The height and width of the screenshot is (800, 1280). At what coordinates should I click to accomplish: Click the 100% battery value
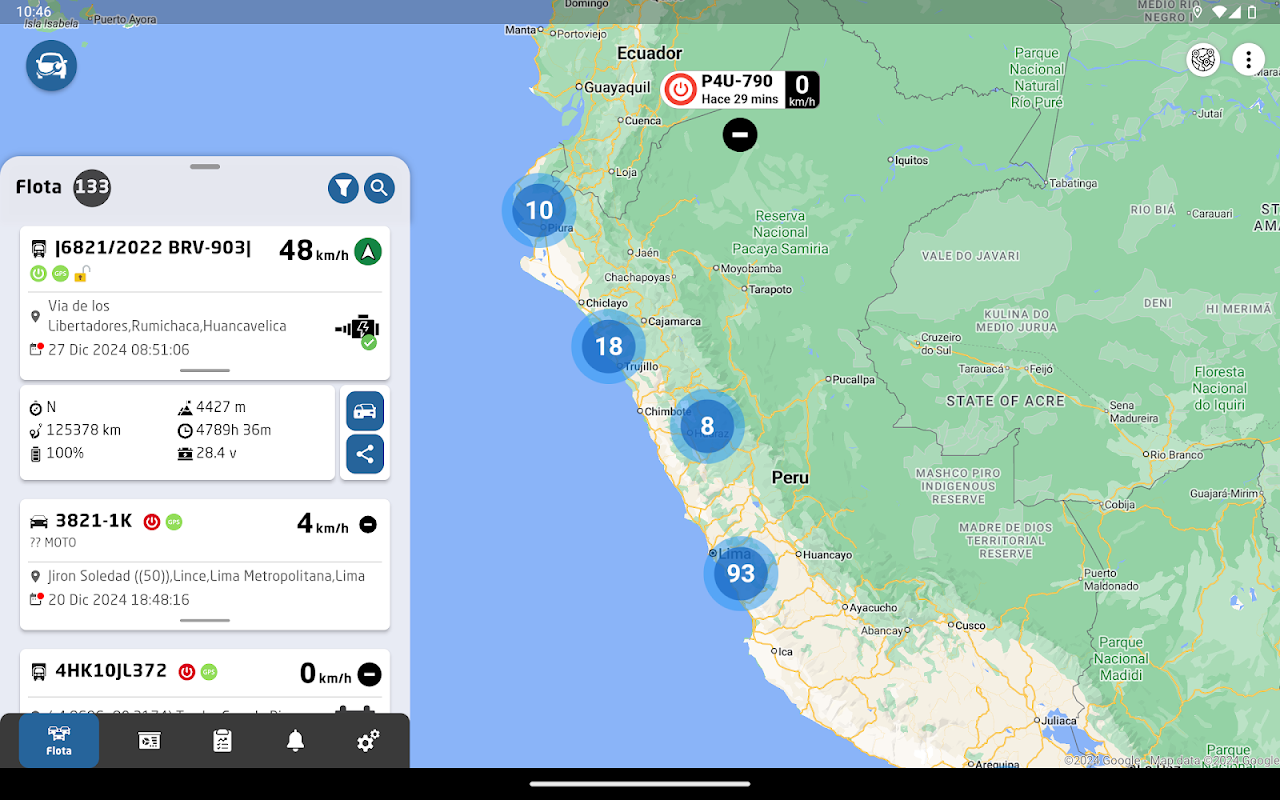click(65, 453)
